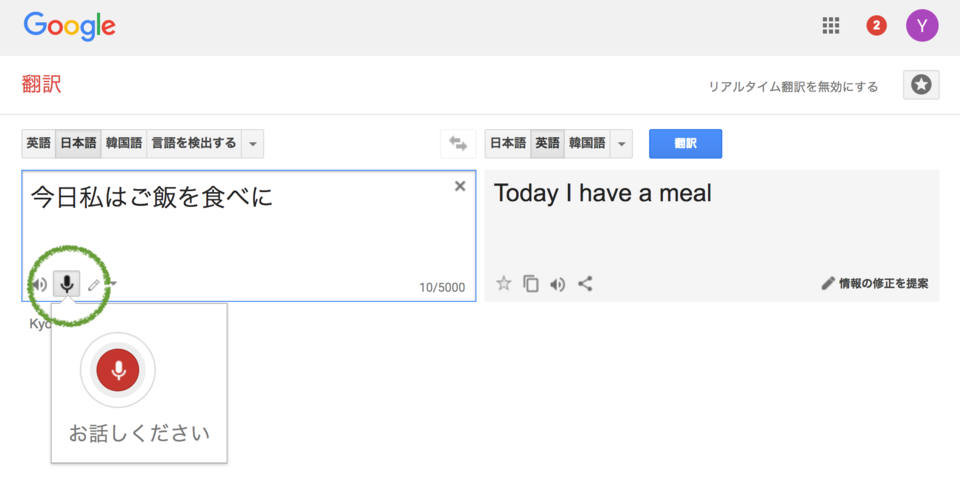This screenshot has width=960, height=493.
Task: Open the Google apps grid
Action: coord(830,26)
